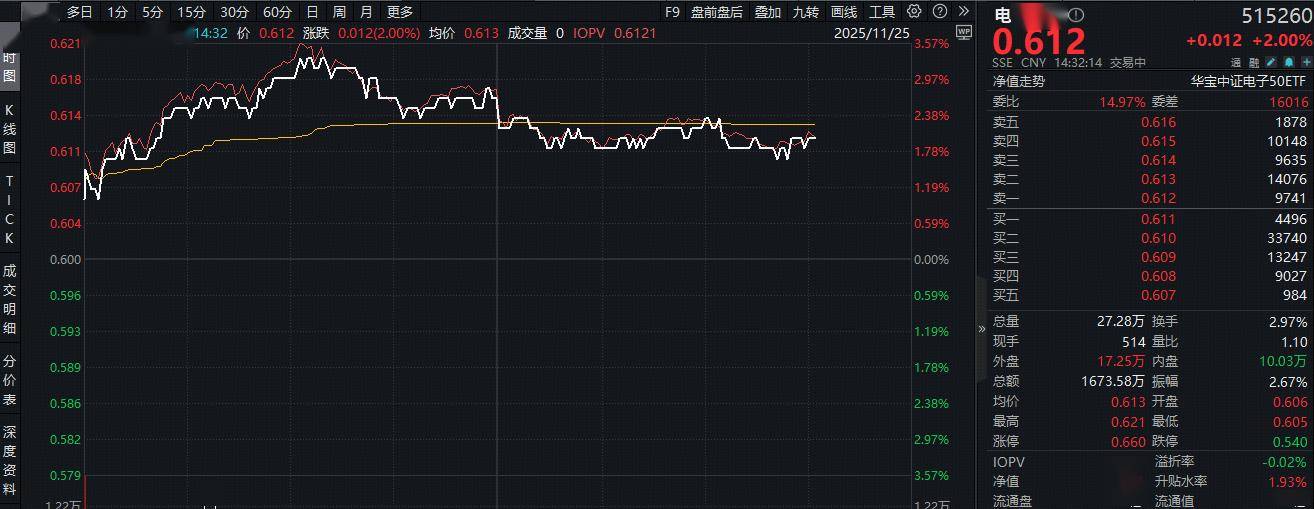Open the 工具 tools menu
Image resolution: width=1314 pixels, height=509 pixels.
point(881,12)
